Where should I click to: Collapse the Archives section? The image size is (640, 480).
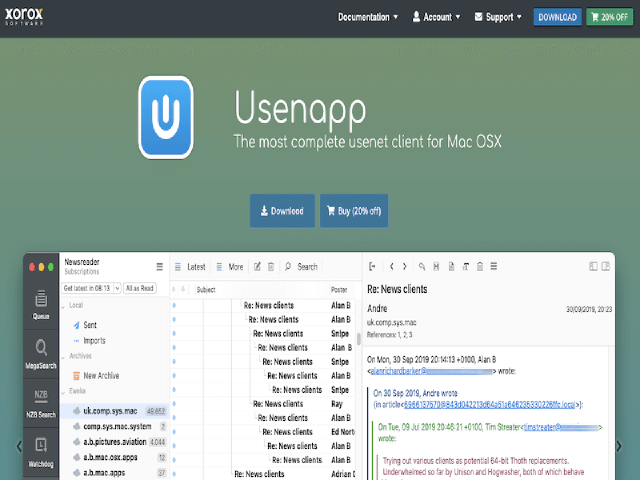[63, 357]
